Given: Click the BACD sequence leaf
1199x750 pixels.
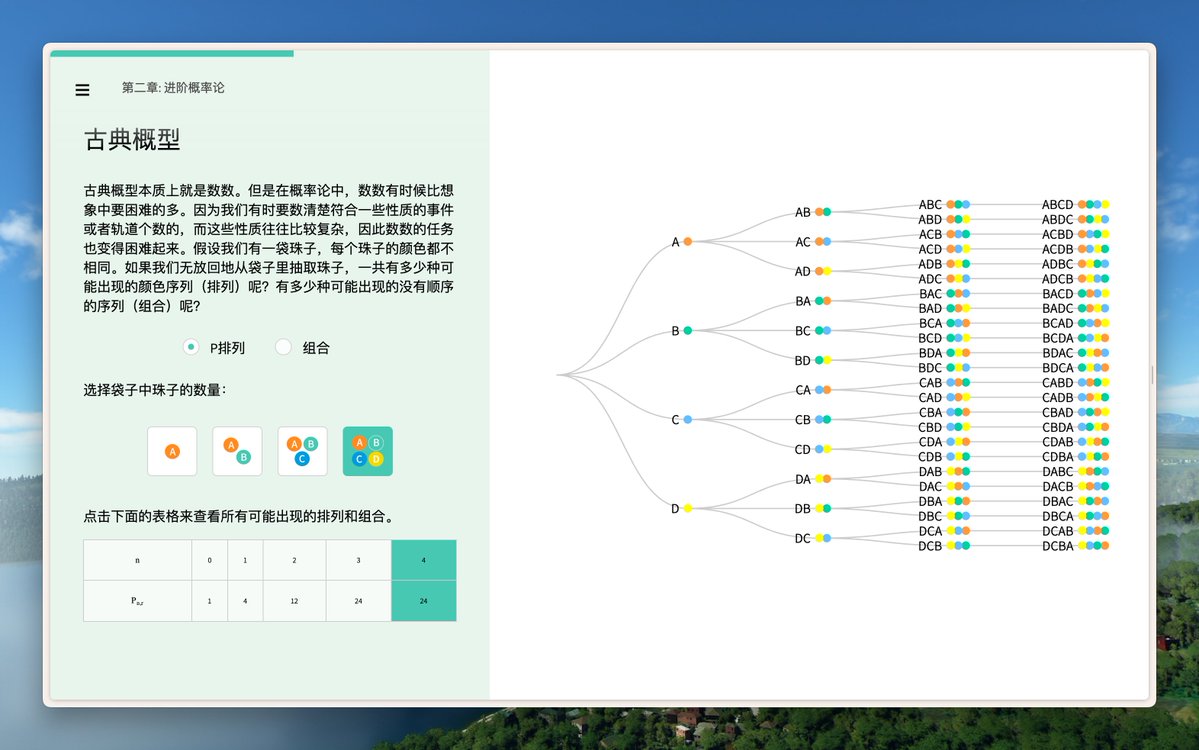Looking at the screenshot, I should coord(1075,294).
